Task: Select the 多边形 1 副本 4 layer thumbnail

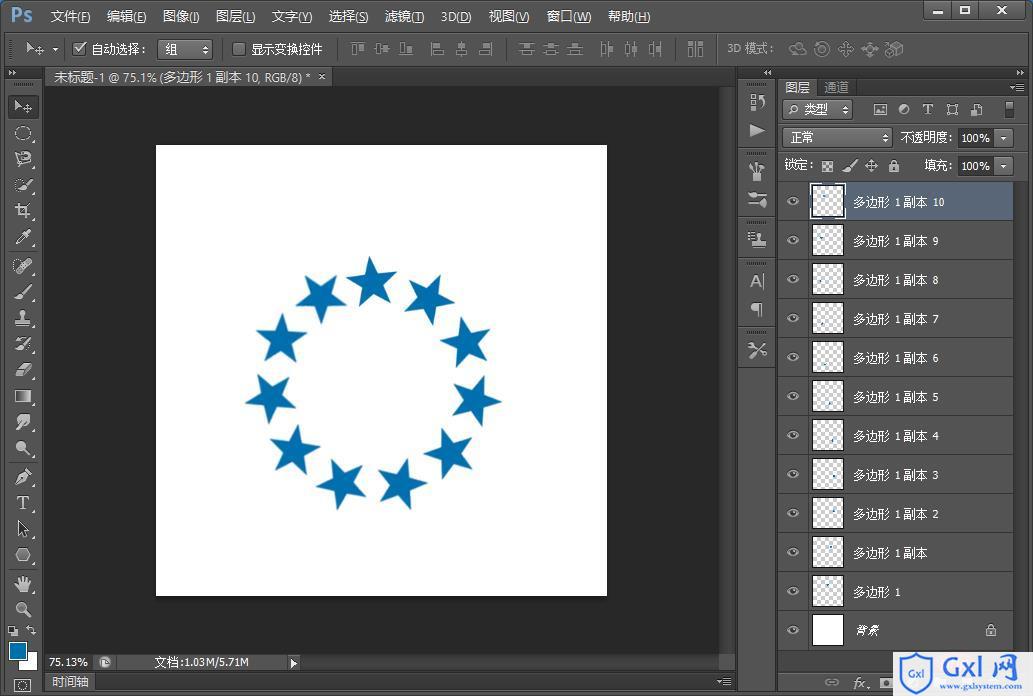Action: pyautogui.click(x=827, y=436)
